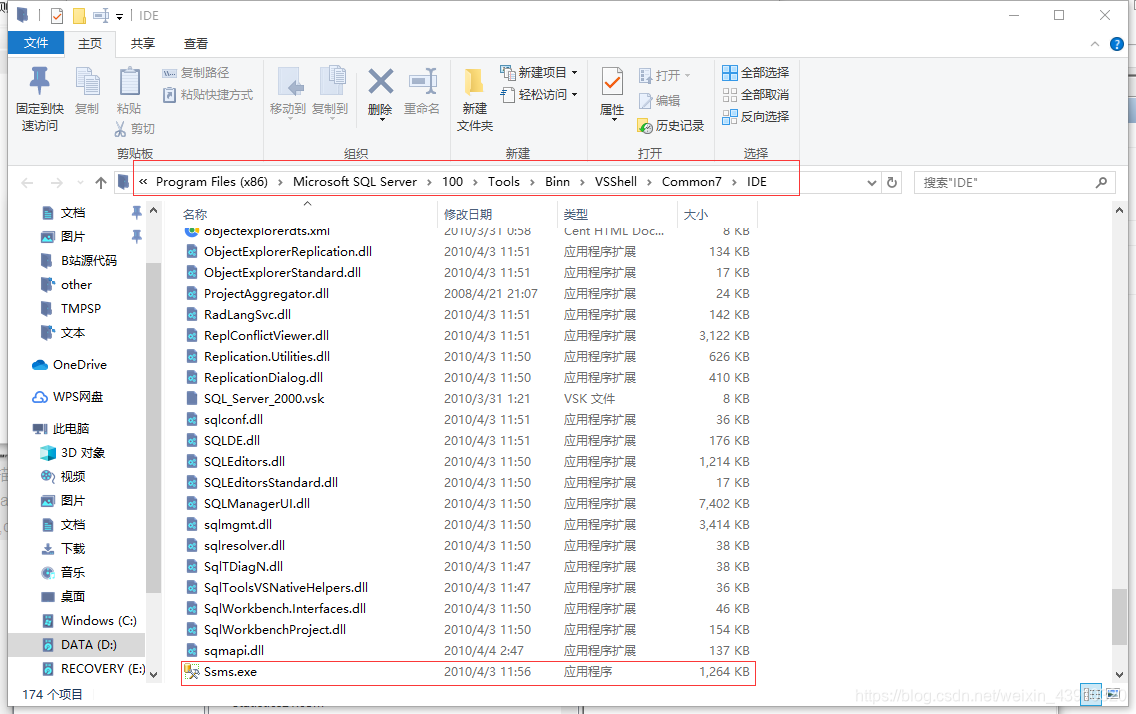Open the 文件 (File) tab

[36, 43]
